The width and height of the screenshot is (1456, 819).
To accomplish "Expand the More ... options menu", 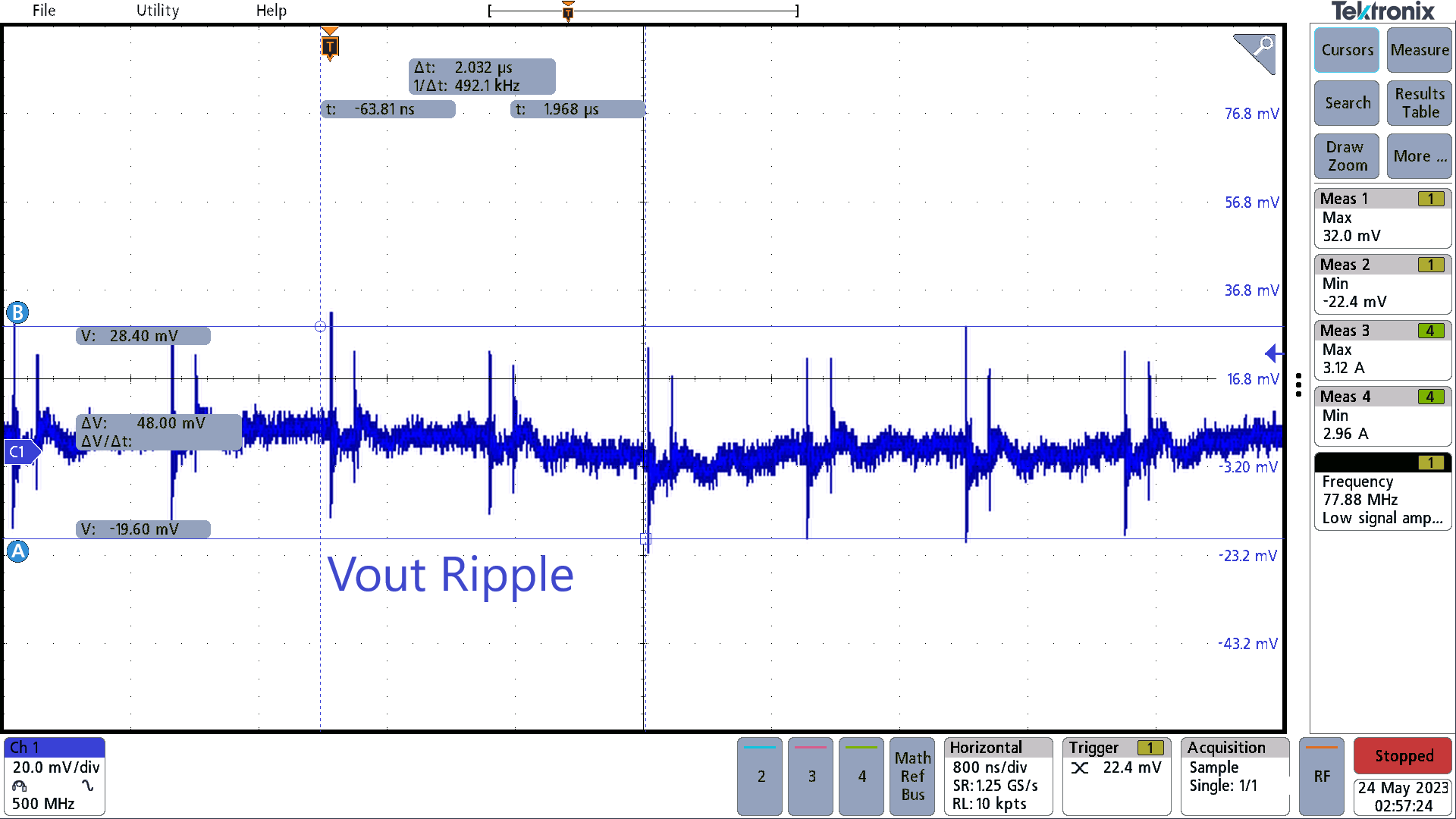I will (1419, 156).
